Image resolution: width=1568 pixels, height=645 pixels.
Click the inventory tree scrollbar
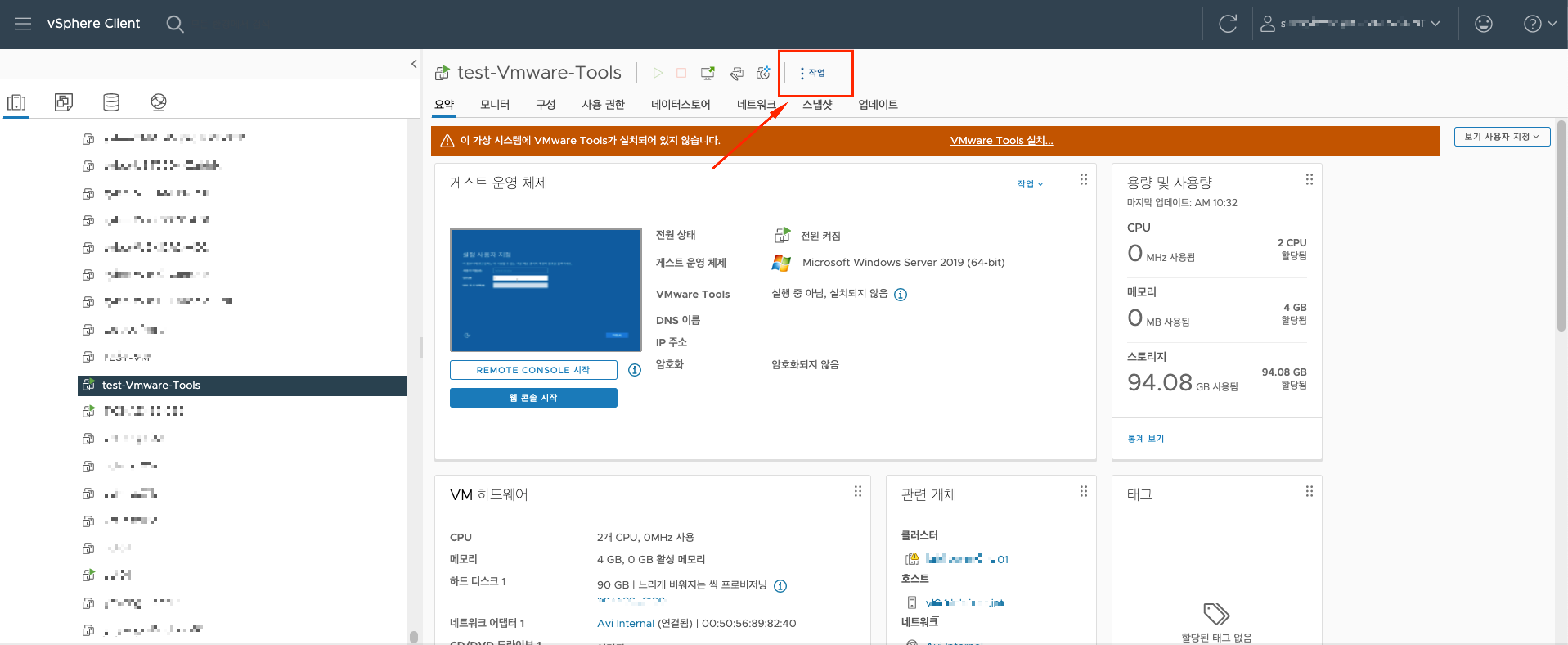point(414,637)
